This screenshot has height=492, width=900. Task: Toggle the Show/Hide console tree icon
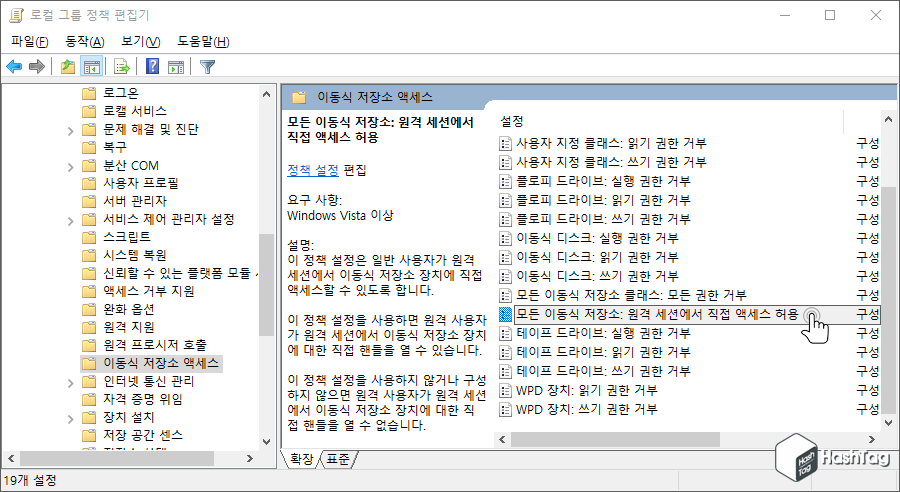[91, 67]
